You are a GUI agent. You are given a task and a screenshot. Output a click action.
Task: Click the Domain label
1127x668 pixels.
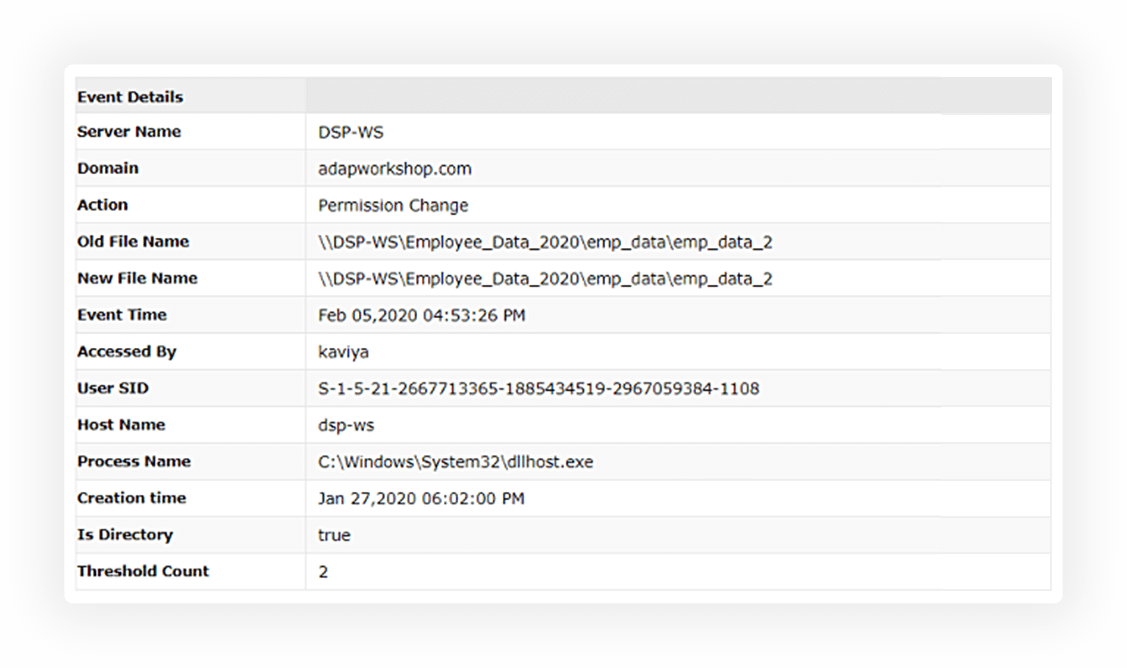pos(108,168)
